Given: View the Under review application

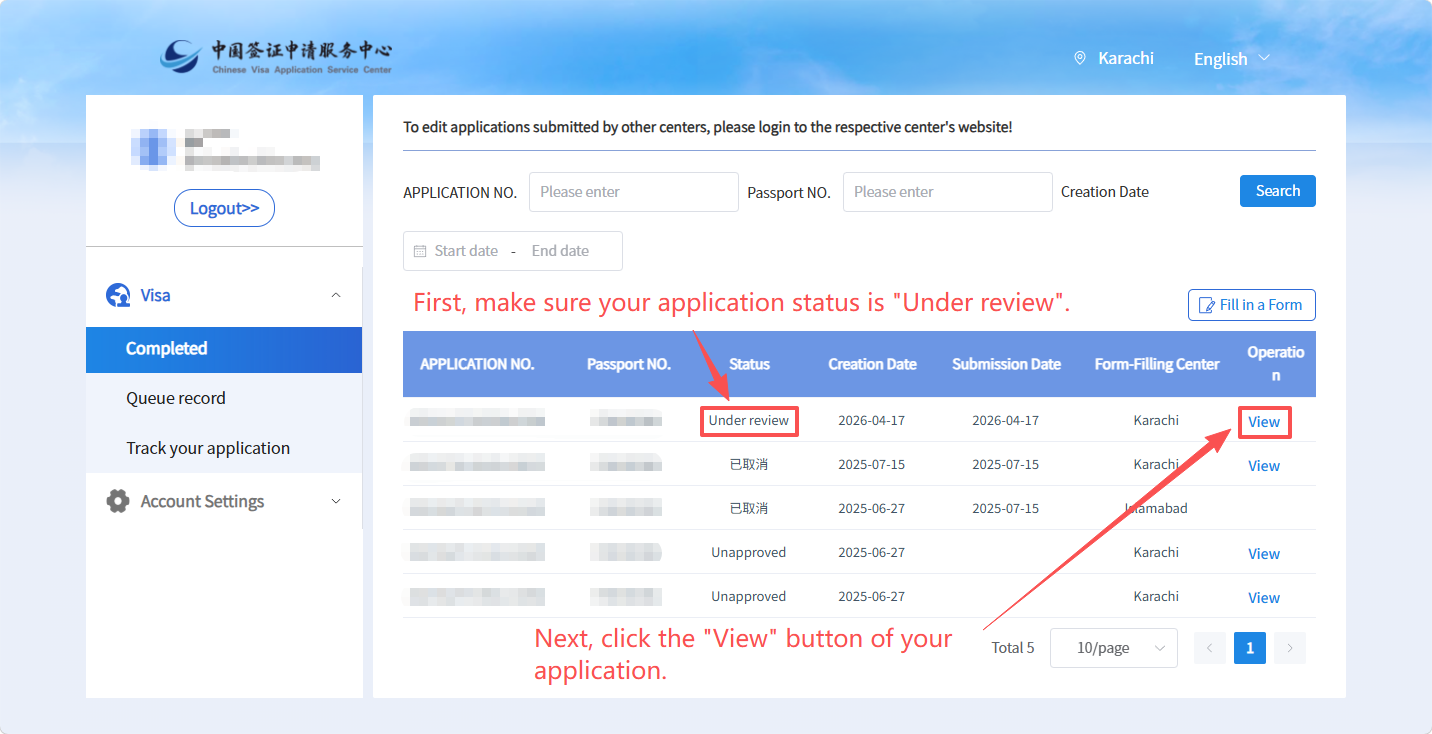Looking at the screenshot, I should [1264, 422].
